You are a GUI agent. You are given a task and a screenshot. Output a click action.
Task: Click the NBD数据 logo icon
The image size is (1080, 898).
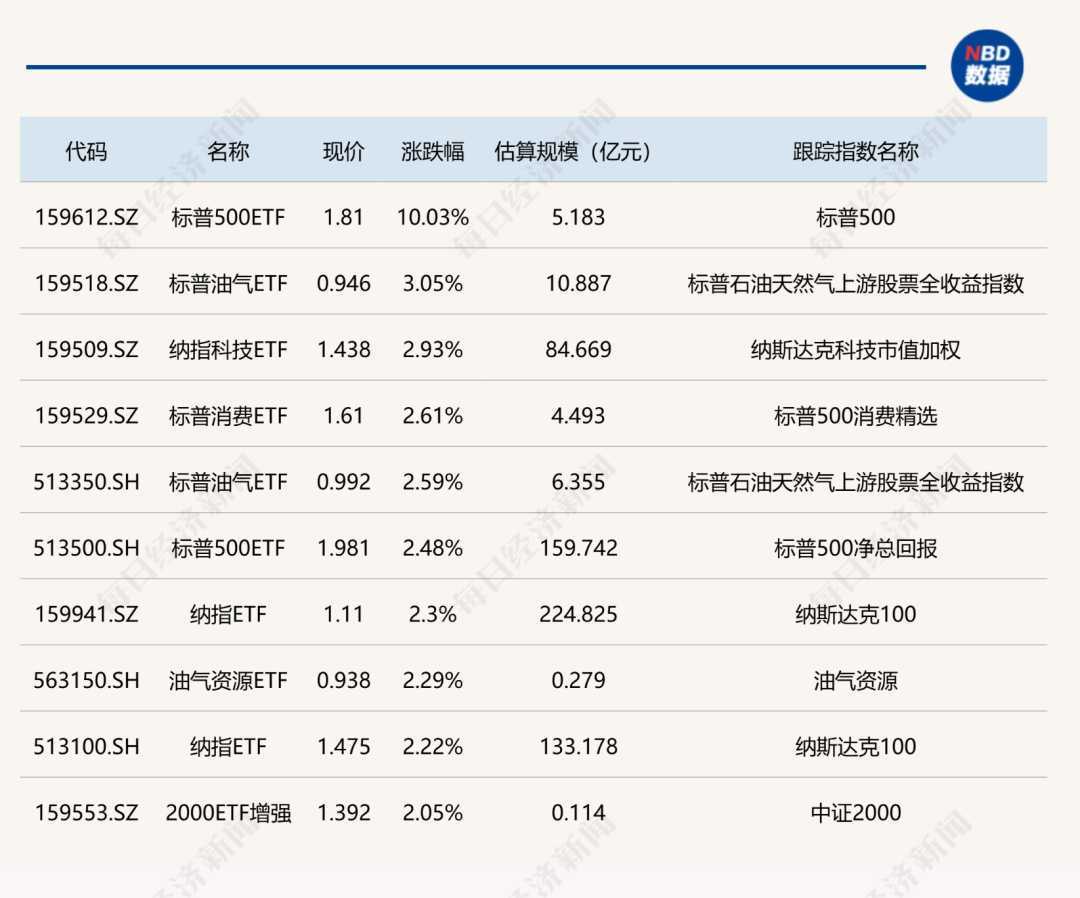tap(986, 65)
